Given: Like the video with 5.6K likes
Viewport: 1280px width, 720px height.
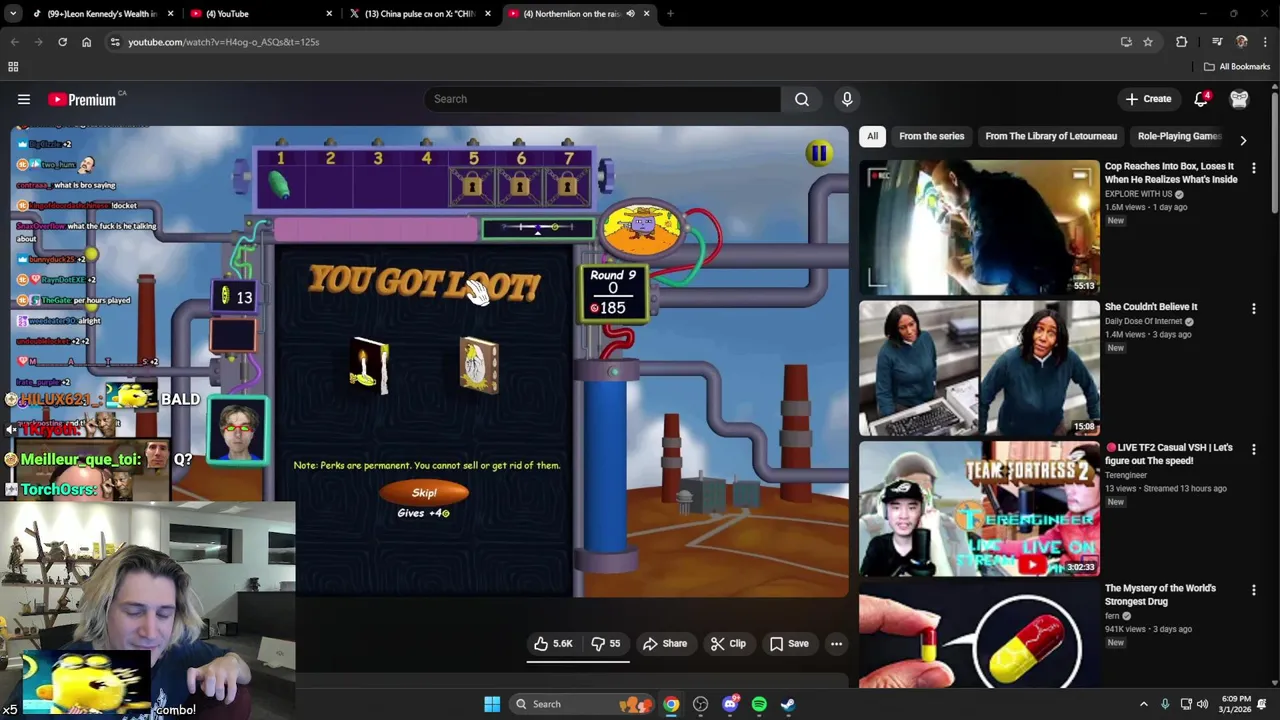Looking at the screenshot, I should [553, 644].
